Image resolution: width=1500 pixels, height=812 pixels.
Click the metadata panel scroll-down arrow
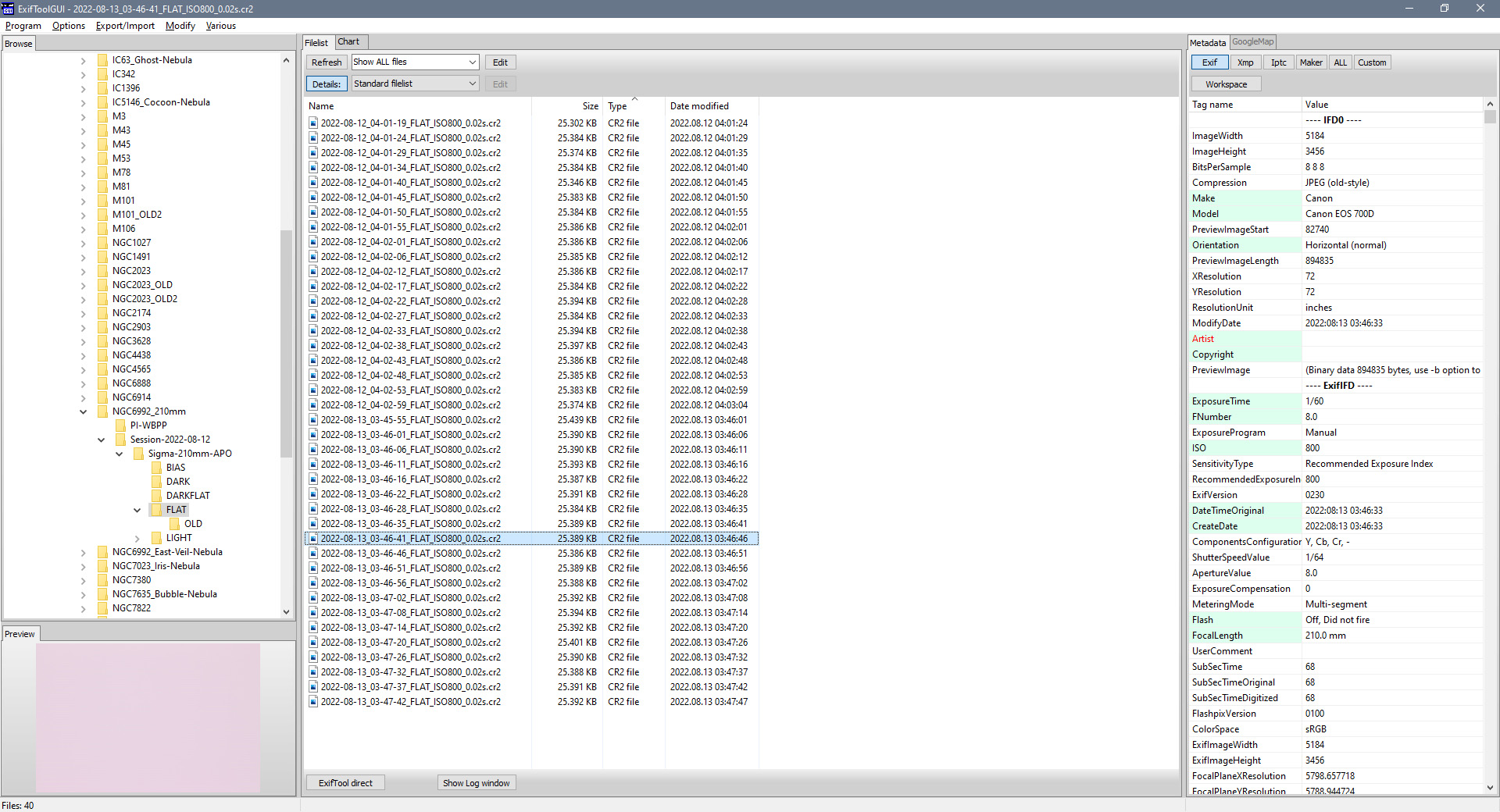1490,788
